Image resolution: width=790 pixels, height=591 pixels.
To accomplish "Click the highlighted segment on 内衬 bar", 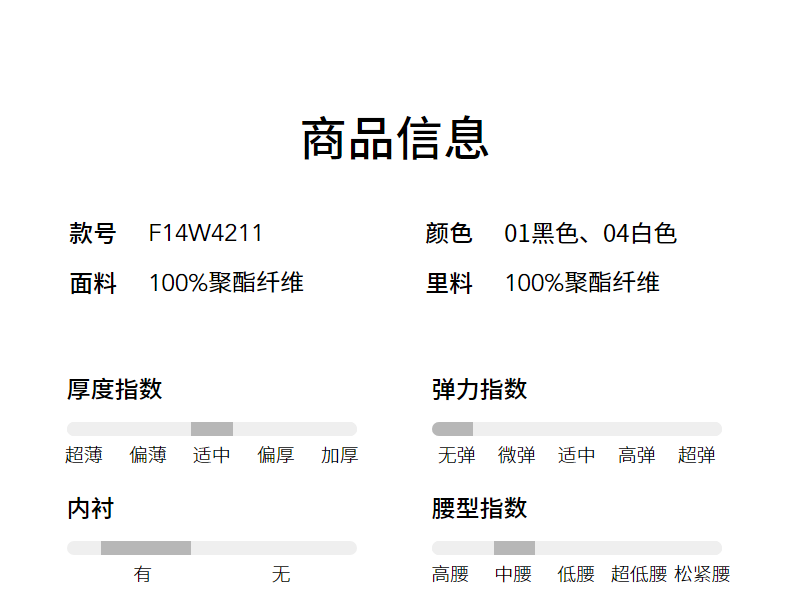I will coord(146,548).
